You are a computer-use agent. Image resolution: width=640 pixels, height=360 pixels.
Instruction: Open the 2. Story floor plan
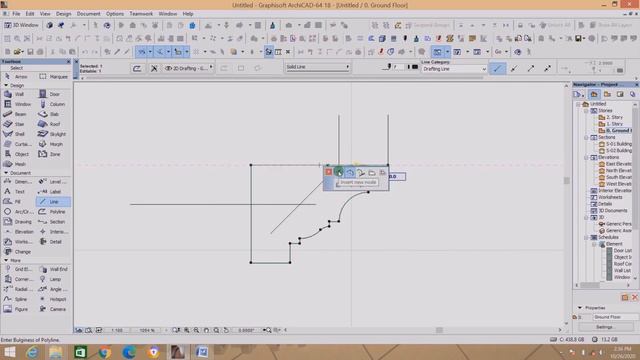coord(610,117)
